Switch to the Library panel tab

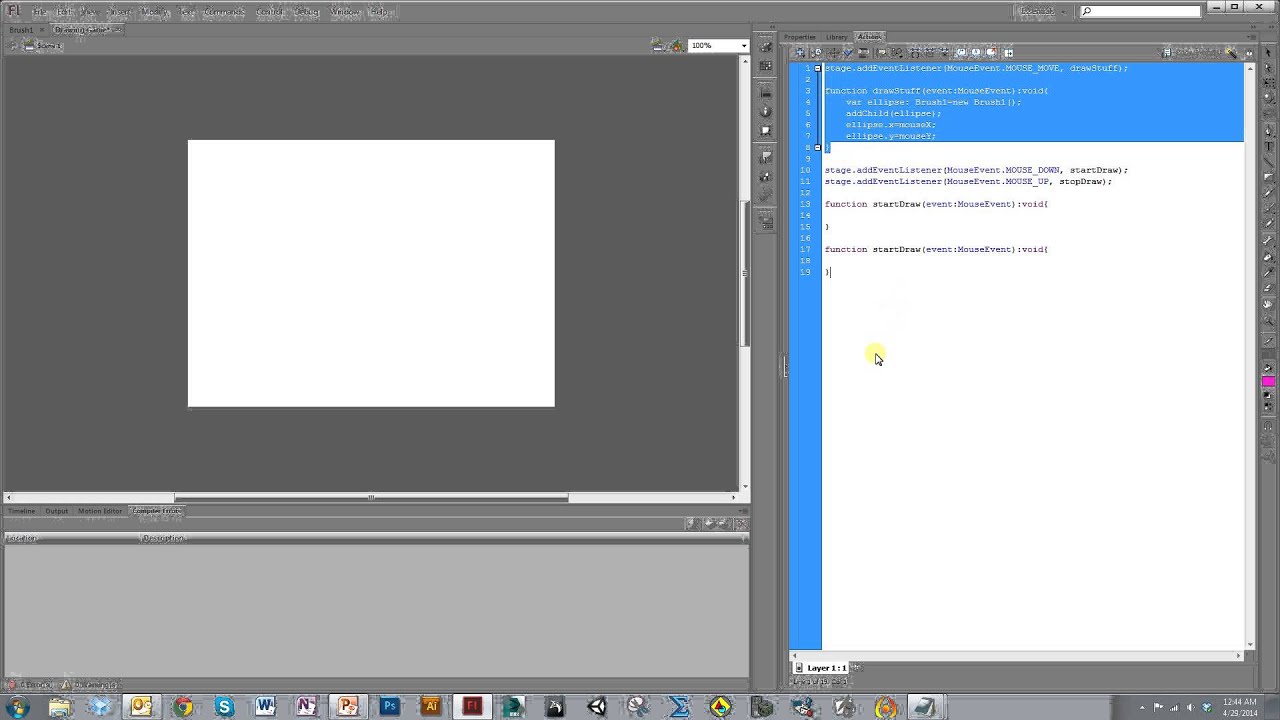click(836, 37)
